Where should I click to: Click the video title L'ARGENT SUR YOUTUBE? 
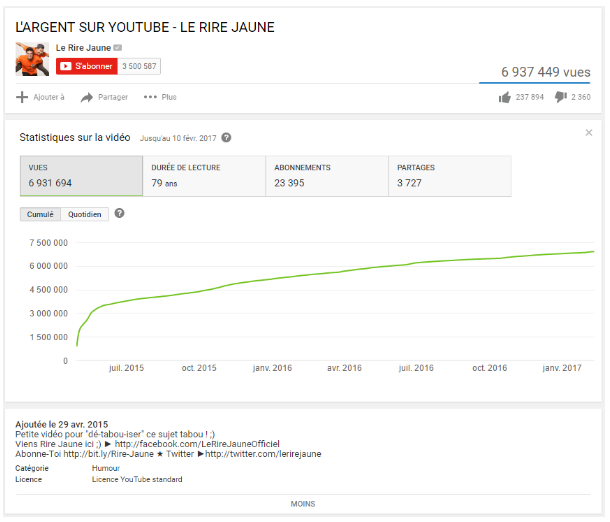click(145, 27)
